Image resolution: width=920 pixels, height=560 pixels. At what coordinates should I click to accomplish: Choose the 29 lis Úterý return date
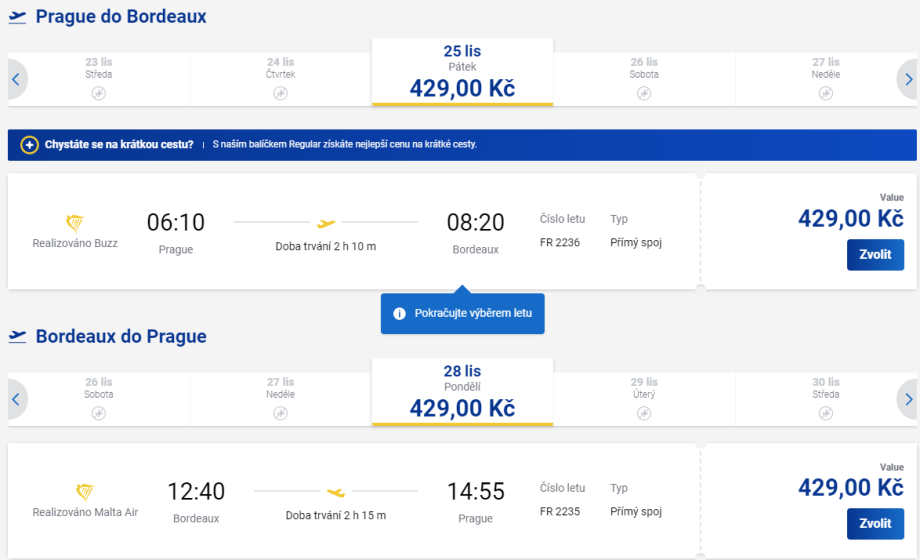[x=644, y=398]
